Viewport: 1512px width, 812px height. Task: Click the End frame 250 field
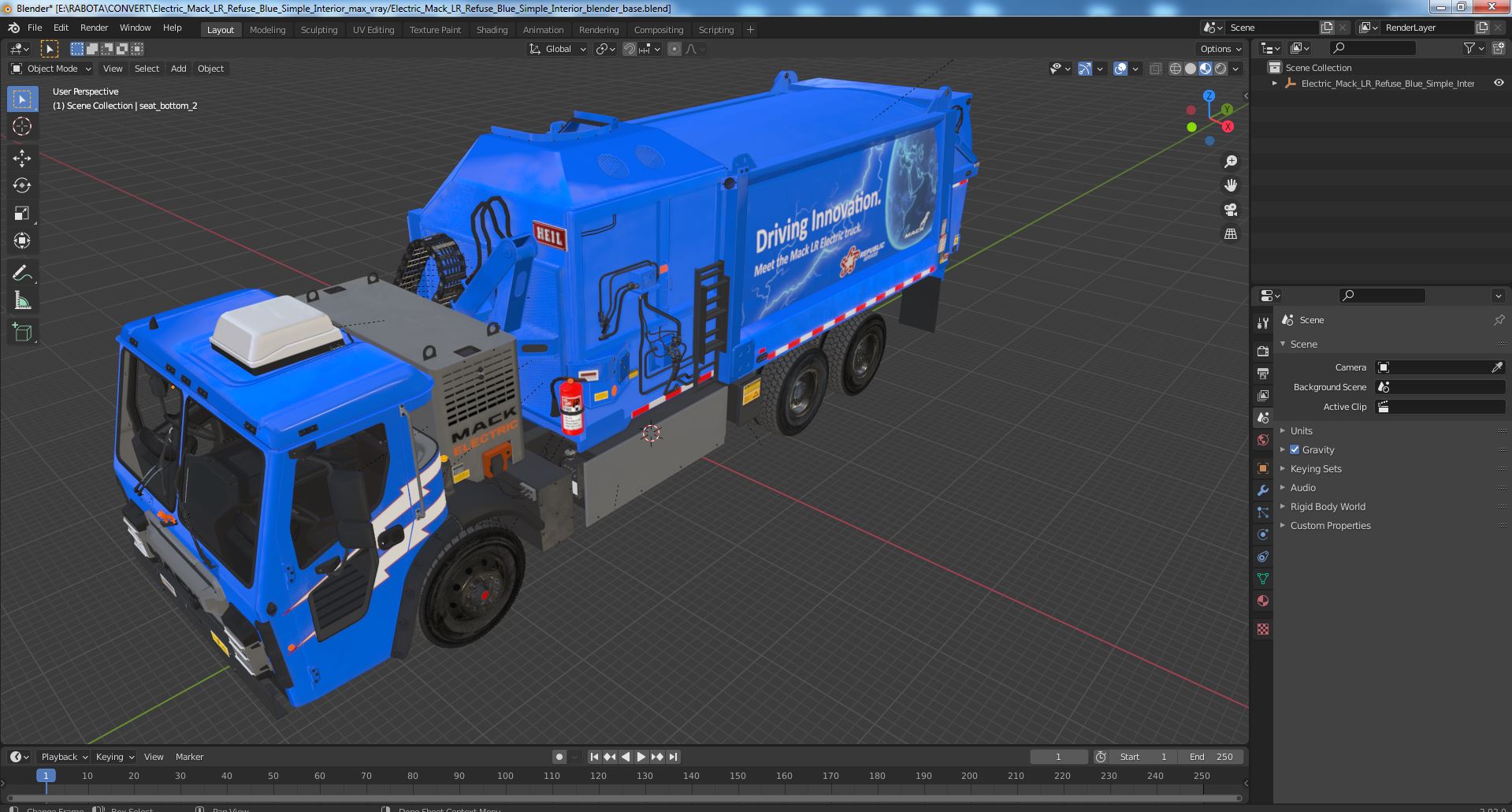point(1211,757)
